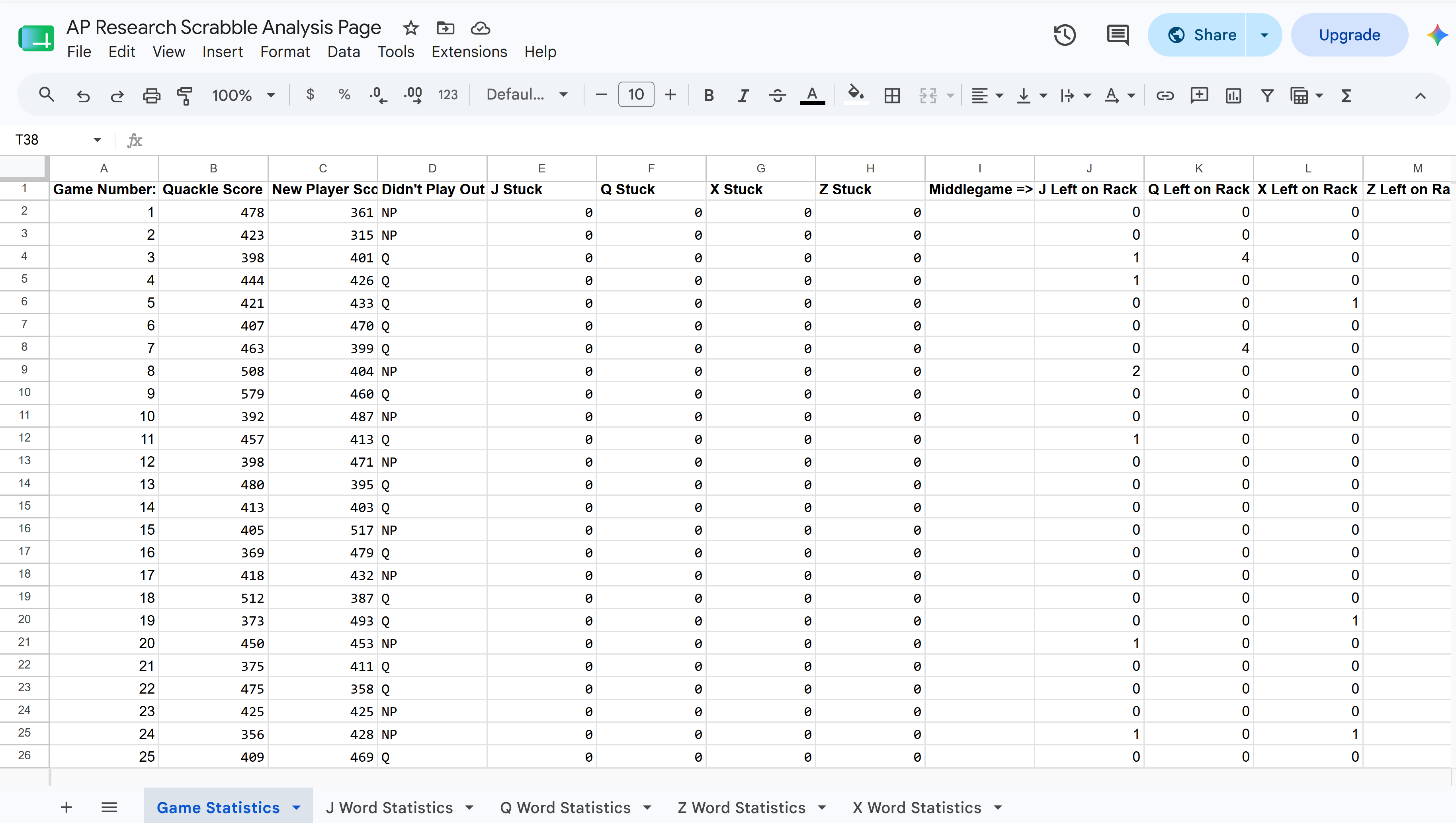Expand merge cells dropdown arrow
This screenshot has height=823, width=1456.
click(x=951, y=96)
